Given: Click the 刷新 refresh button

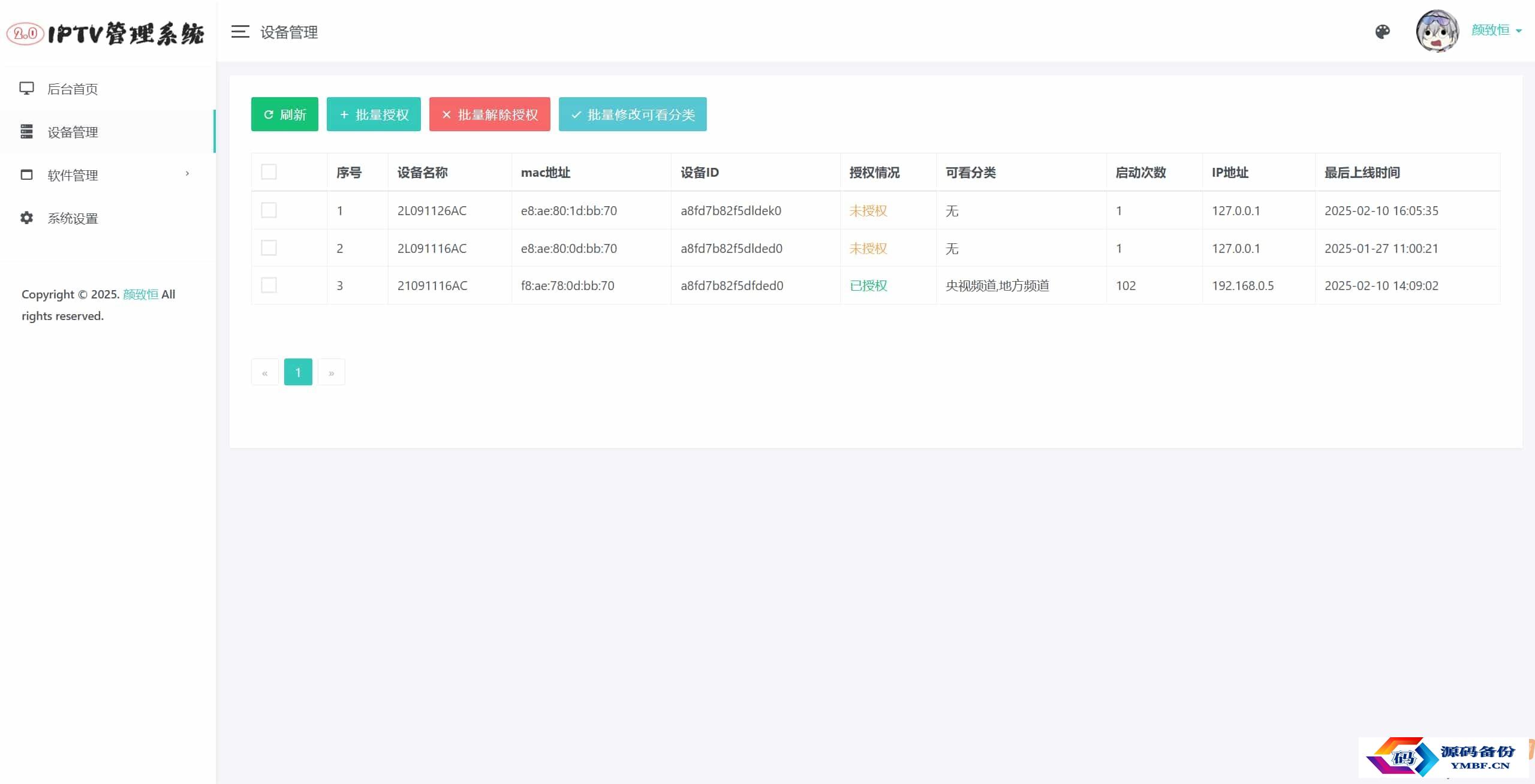Looking at the screenshot, I should tap(285, 114).
